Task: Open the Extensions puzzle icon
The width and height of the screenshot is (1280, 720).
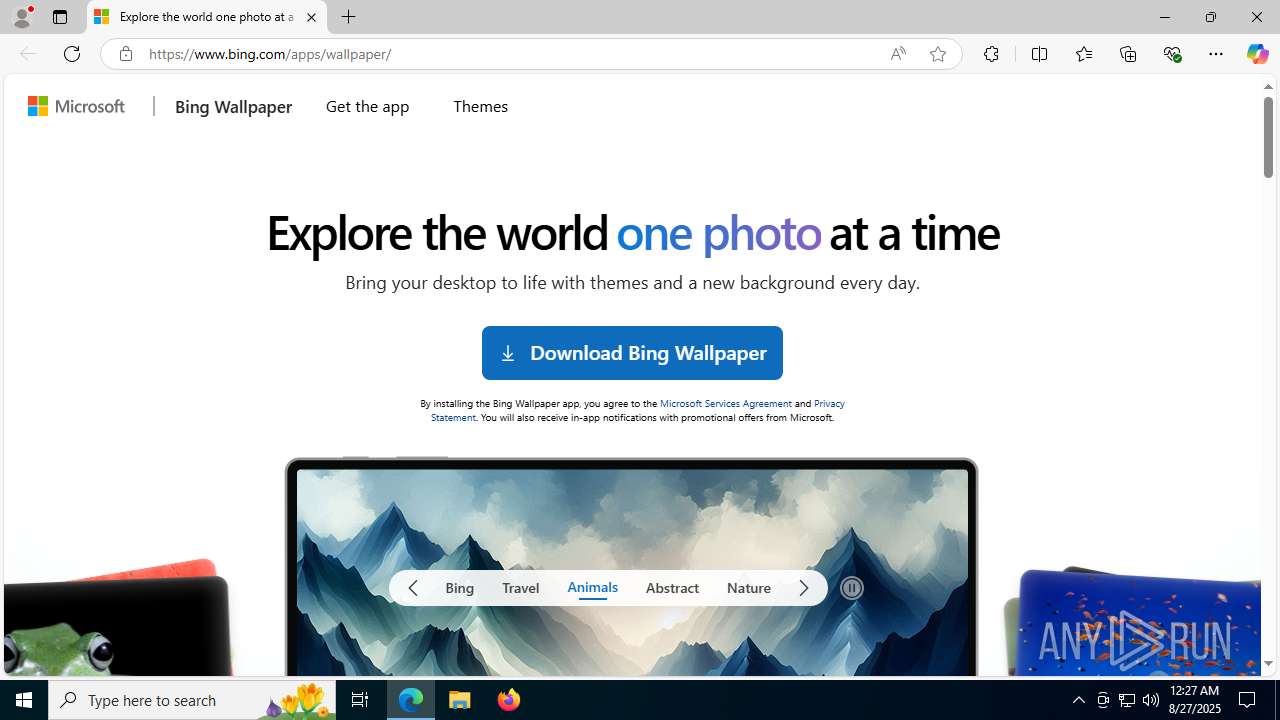Action: pos(991,54)
